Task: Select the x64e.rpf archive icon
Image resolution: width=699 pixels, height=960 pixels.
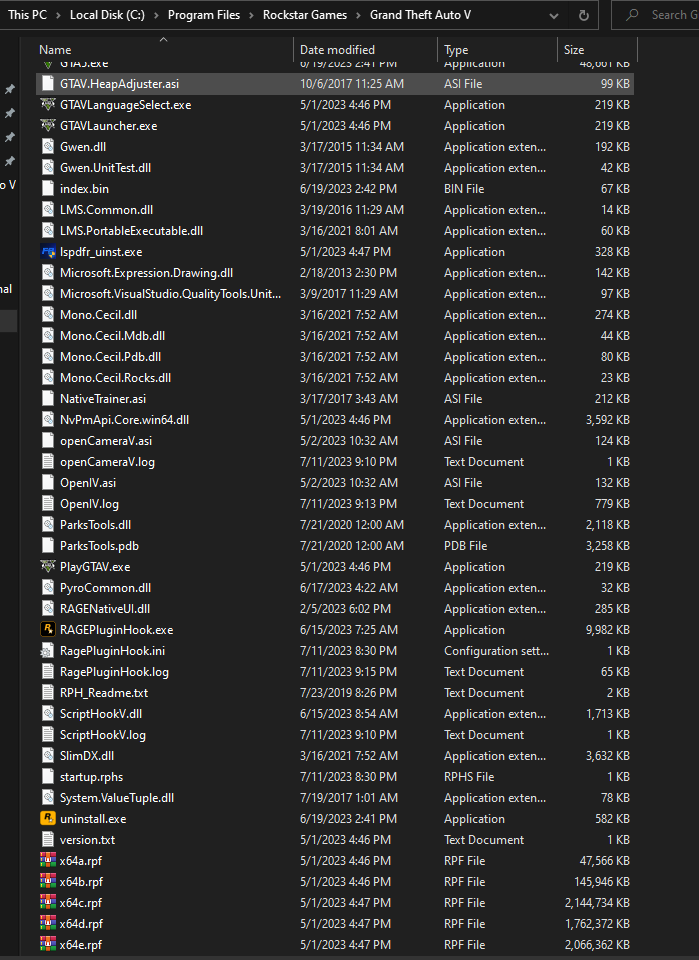Action: [x=48, y=944]
